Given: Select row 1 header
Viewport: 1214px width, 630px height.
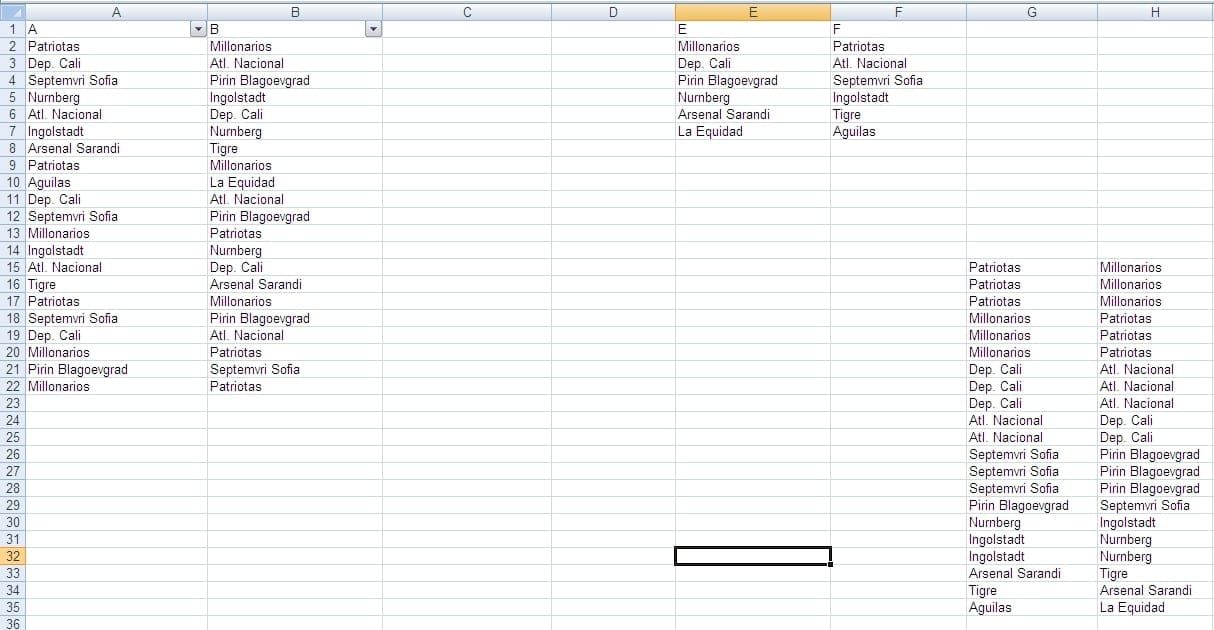Looking at the screenshot, I should tap(12, 29).
